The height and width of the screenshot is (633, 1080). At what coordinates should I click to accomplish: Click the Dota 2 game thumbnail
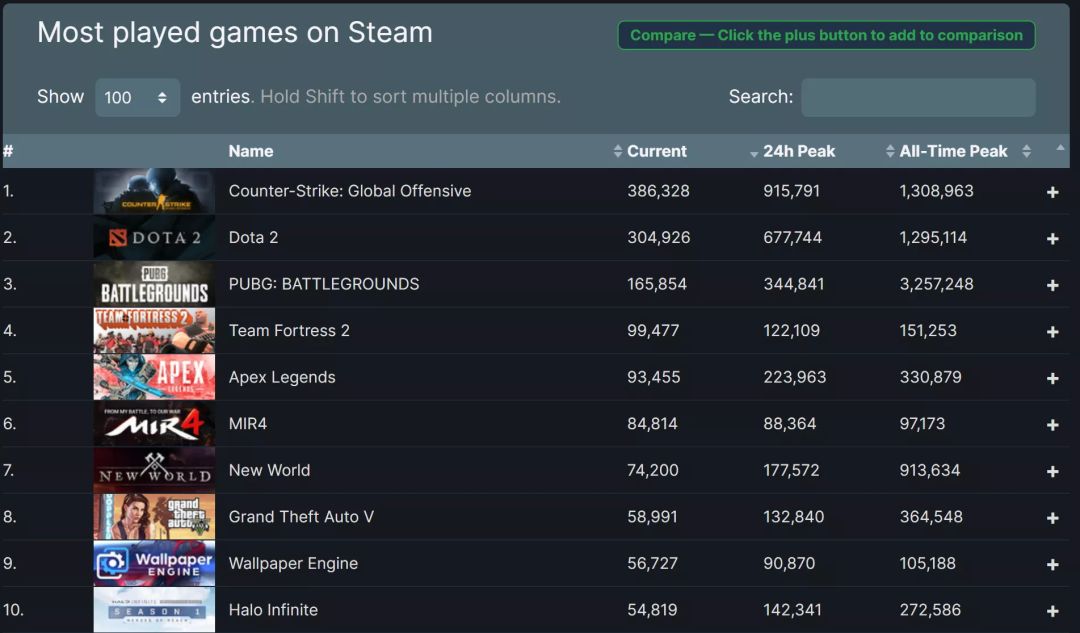point(154,238)
